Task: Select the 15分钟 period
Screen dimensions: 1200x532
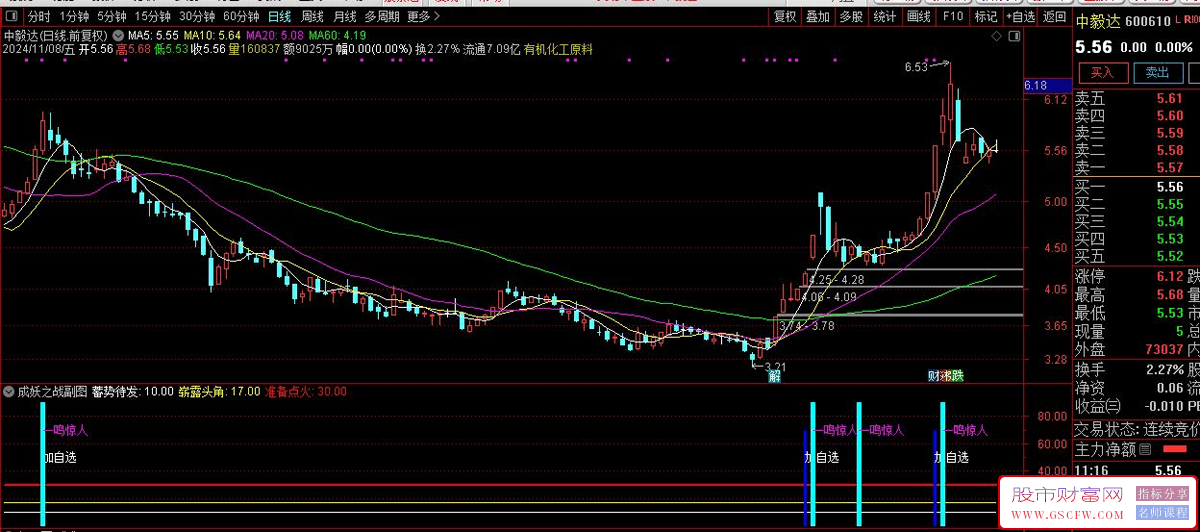Action: 153,17
